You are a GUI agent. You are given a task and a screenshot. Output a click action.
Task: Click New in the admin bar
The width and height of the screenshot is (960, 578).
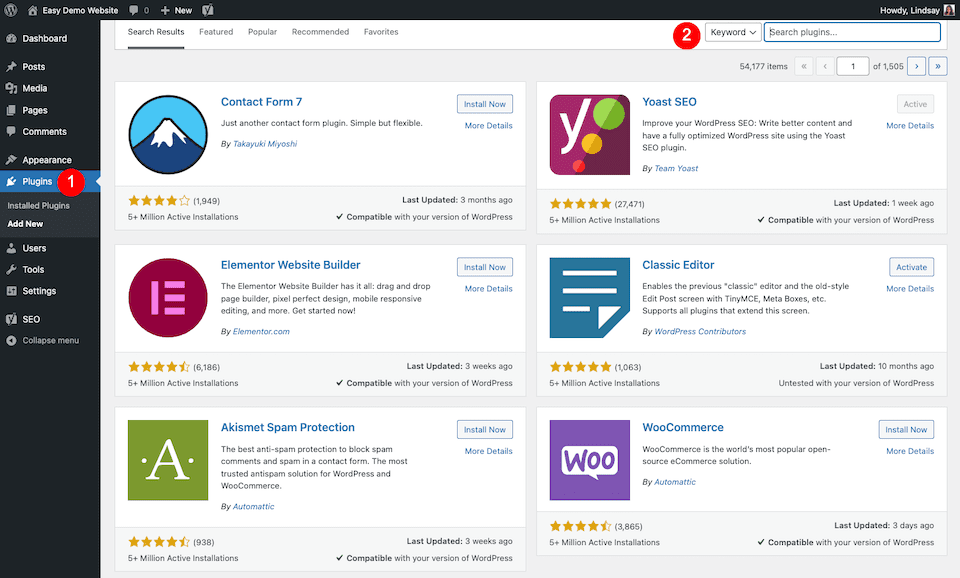coord(176,10)
